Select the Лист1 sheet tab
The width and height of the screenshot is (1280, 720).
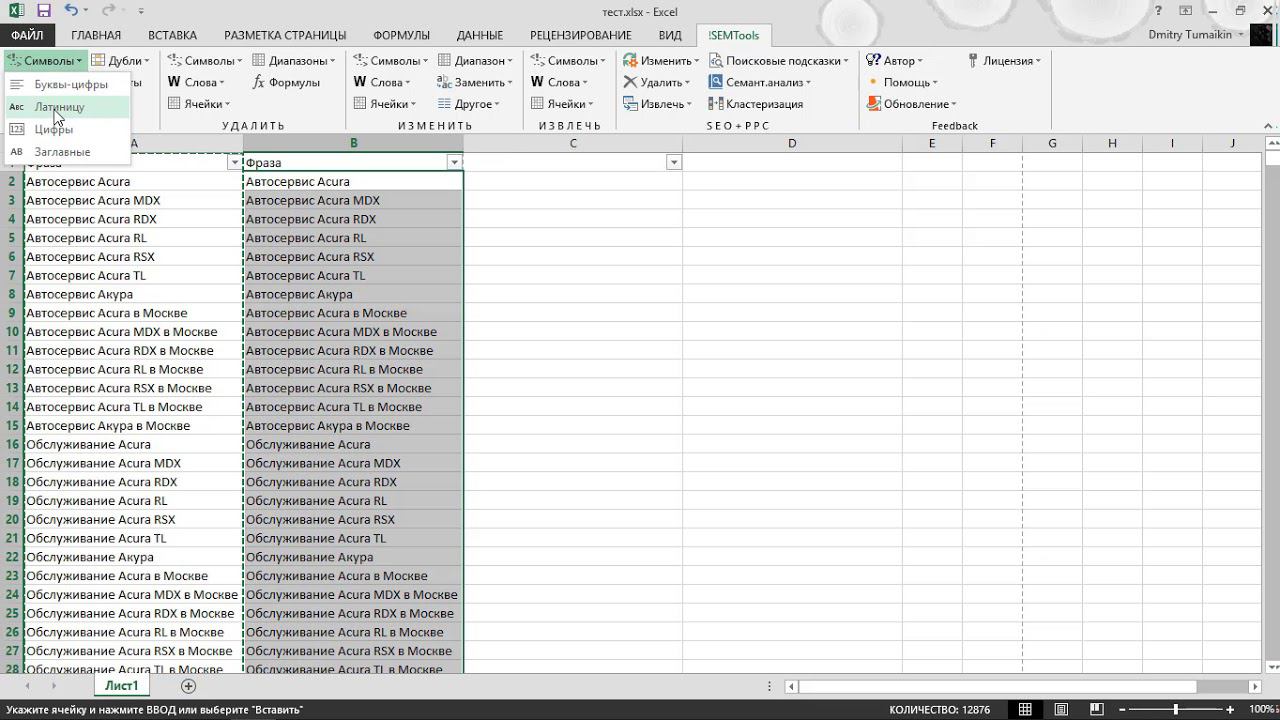coord(121,686)
